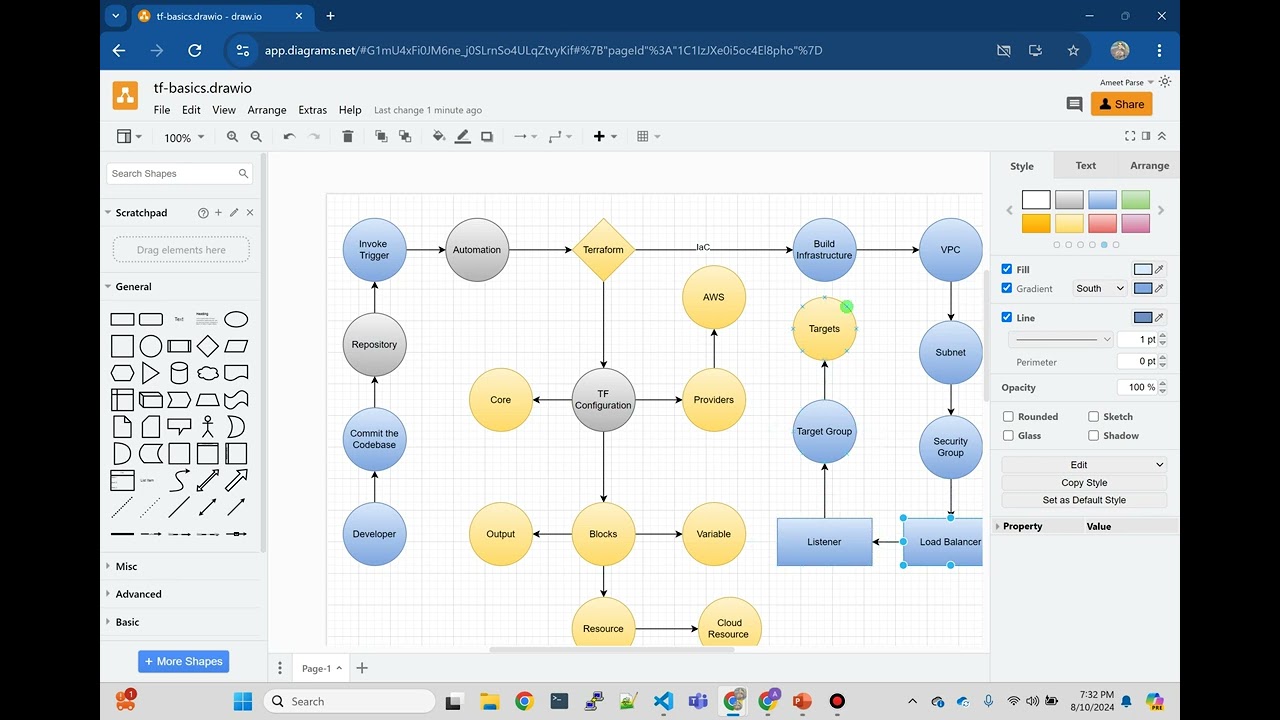Send selection to back toolbar icon
Image resolution: width=1280 pixels, height=720 pixels.
pyautogui.click(x=405, y=137)
